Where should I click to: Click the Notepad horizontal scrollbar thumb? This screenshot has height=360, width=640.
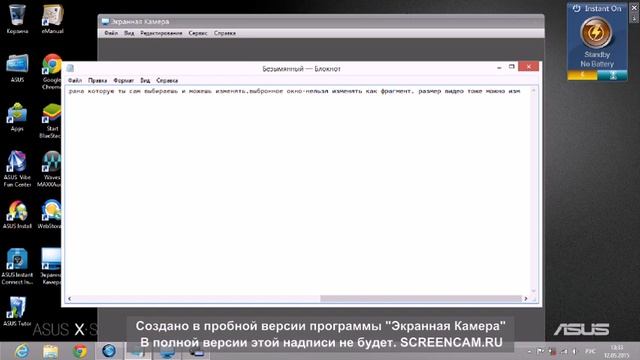[421, 299]
